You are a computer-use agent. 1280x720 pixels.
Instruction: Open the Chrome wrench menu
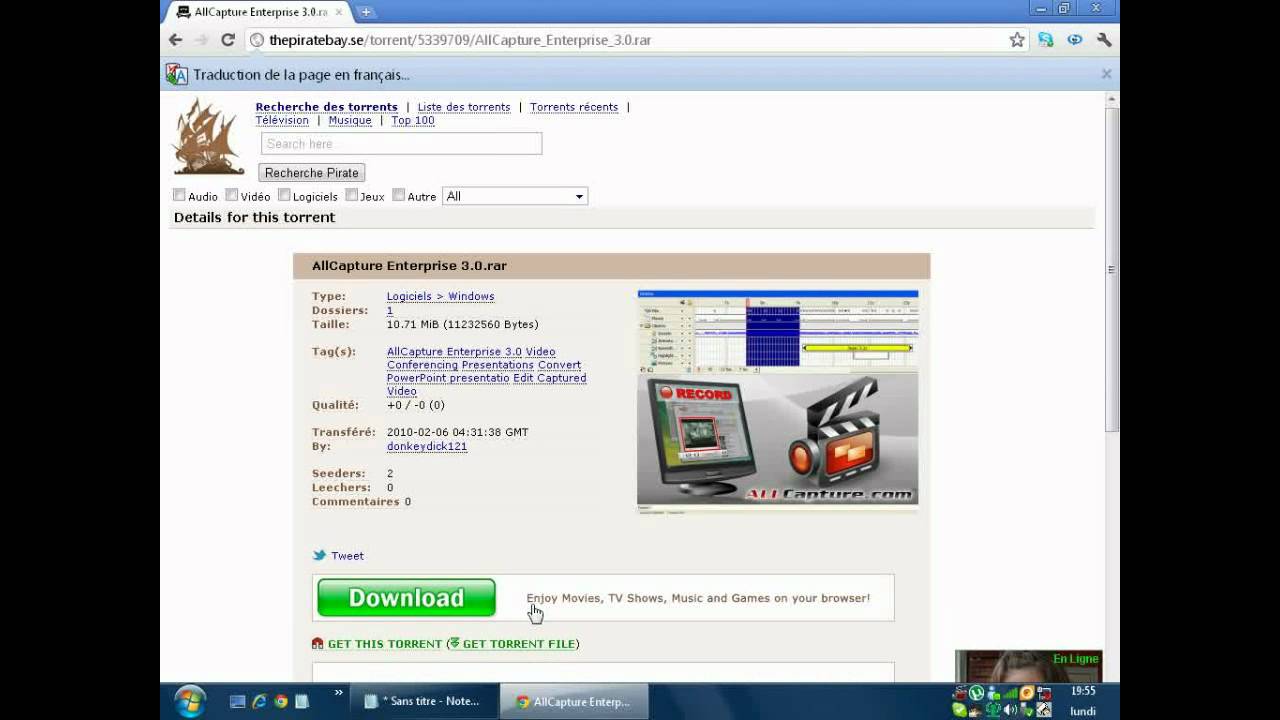point(1104,40)
